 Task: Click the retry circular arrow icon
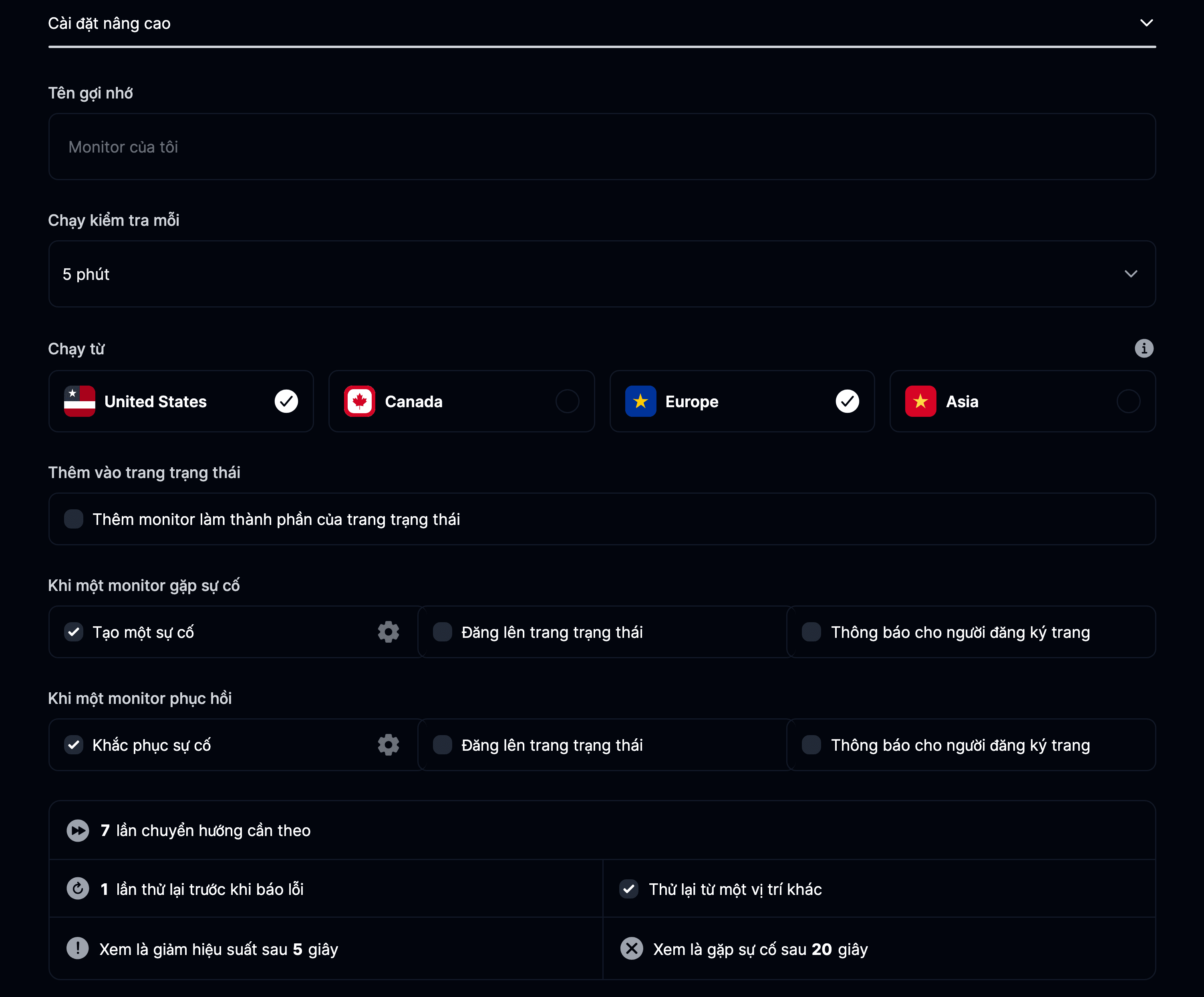tap(77, 889)
